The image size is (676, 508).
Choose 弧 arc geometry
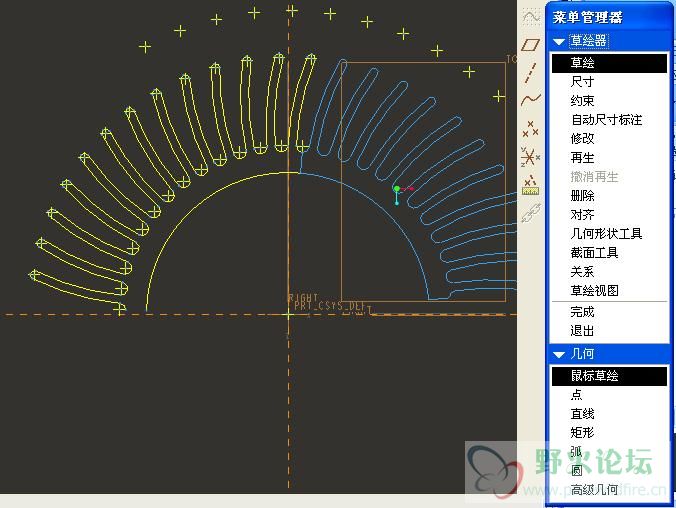[x=609, y=451]
